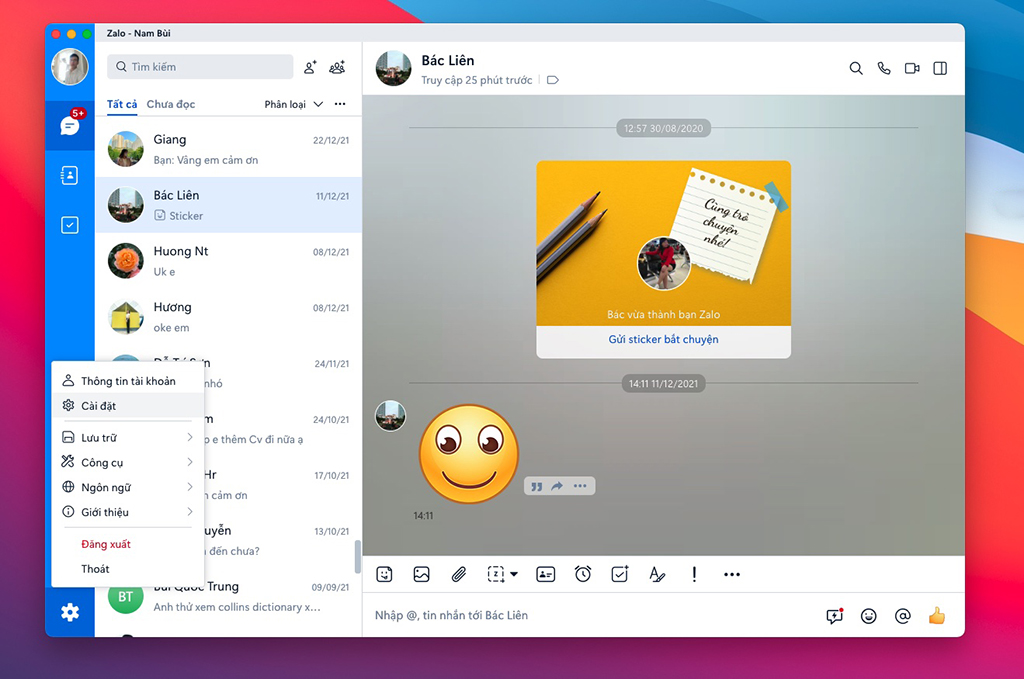This screenshot has width=1024, height=679.
Task: Create a reminder with the alarm clock icon
Action: click(x=583, y=574)
